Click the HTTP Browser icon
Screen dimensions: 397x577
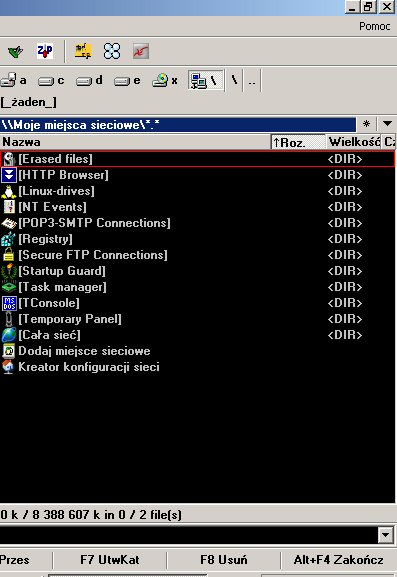point(9,175)
